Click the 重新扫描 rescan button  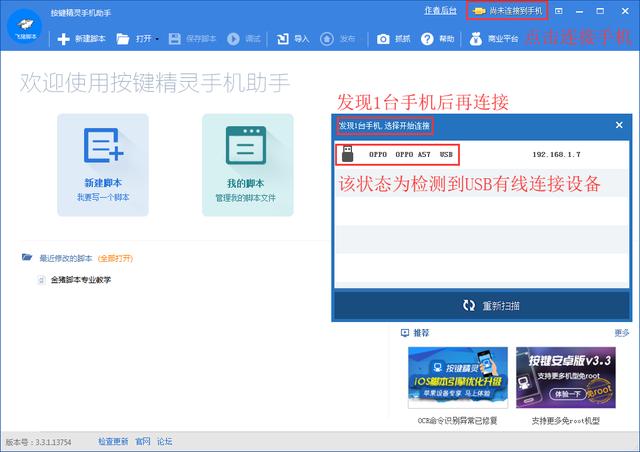click(482, 305)
